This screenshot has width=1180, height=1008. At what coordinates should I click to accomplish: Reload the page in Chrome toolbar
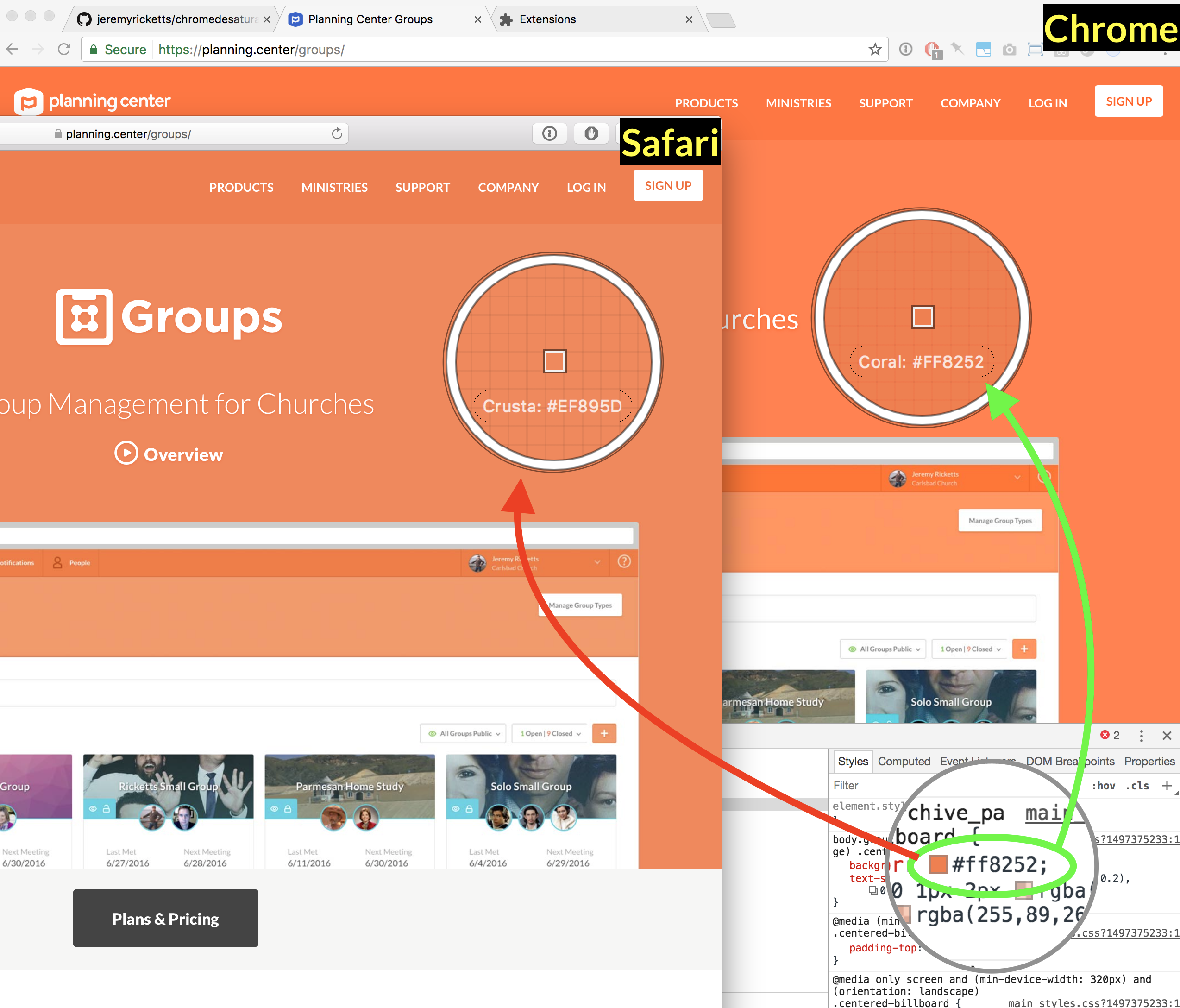64,50
